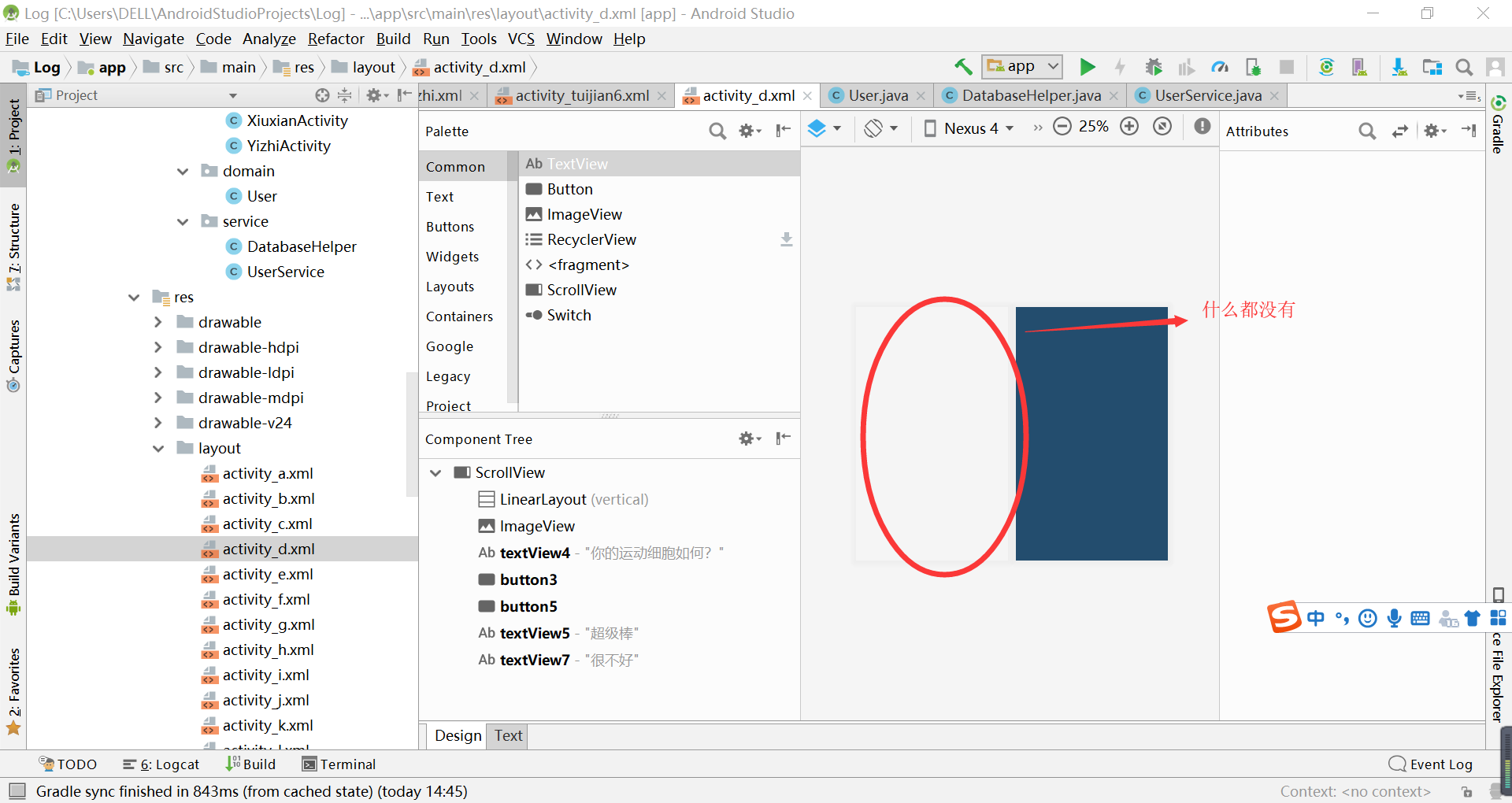
Task: Switch to User.java tab
Action: click(878, 95)
